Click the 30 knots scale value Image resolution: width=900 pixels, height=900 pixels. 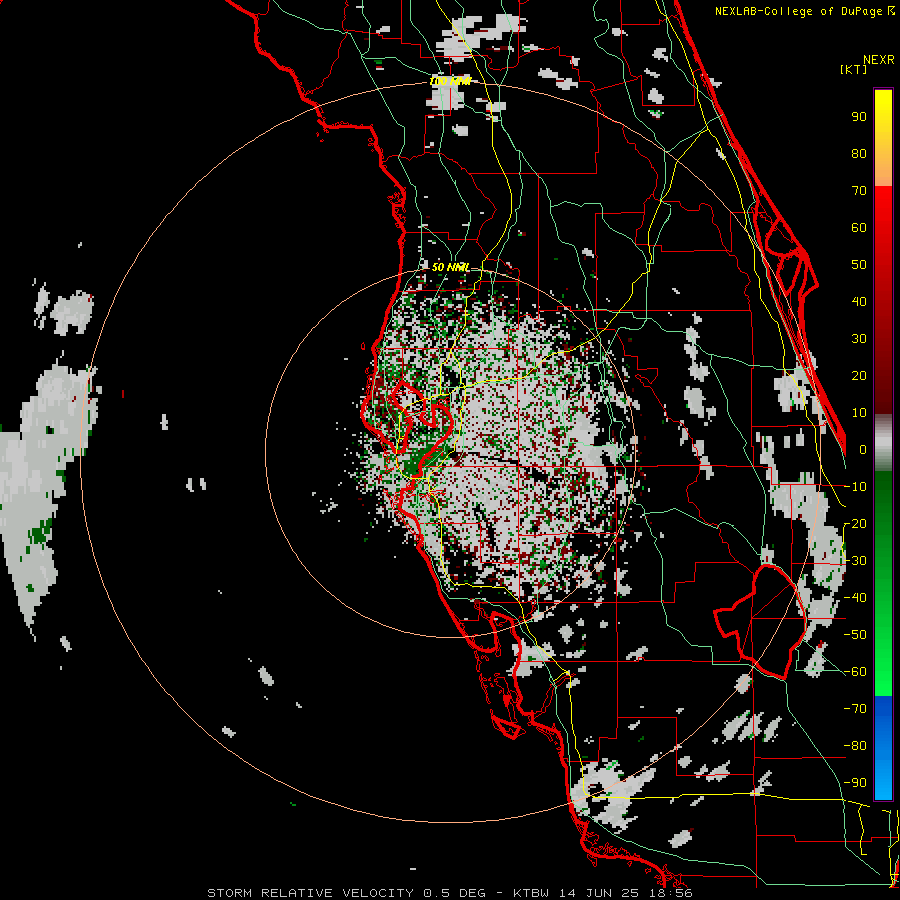pyautogui.click(x=859, y=339)
